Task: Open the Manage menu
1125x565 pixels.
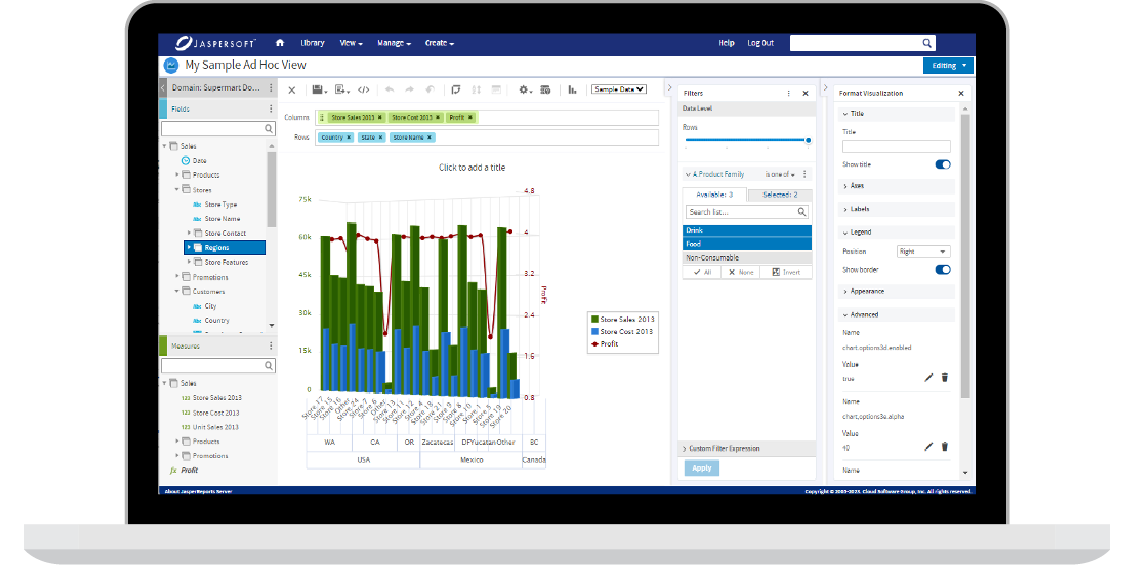Action: click(393, 43)
